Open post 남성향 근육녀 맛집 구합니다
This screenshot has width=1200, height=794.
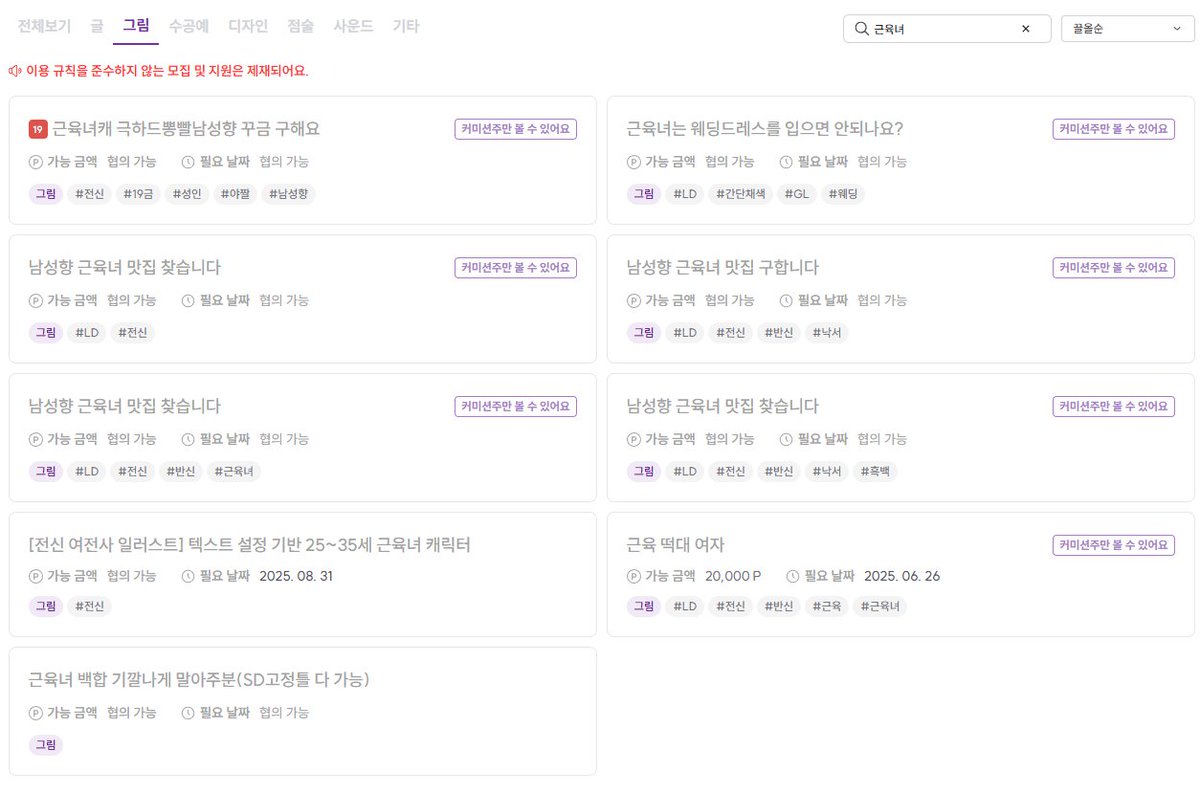pos(722,267)
